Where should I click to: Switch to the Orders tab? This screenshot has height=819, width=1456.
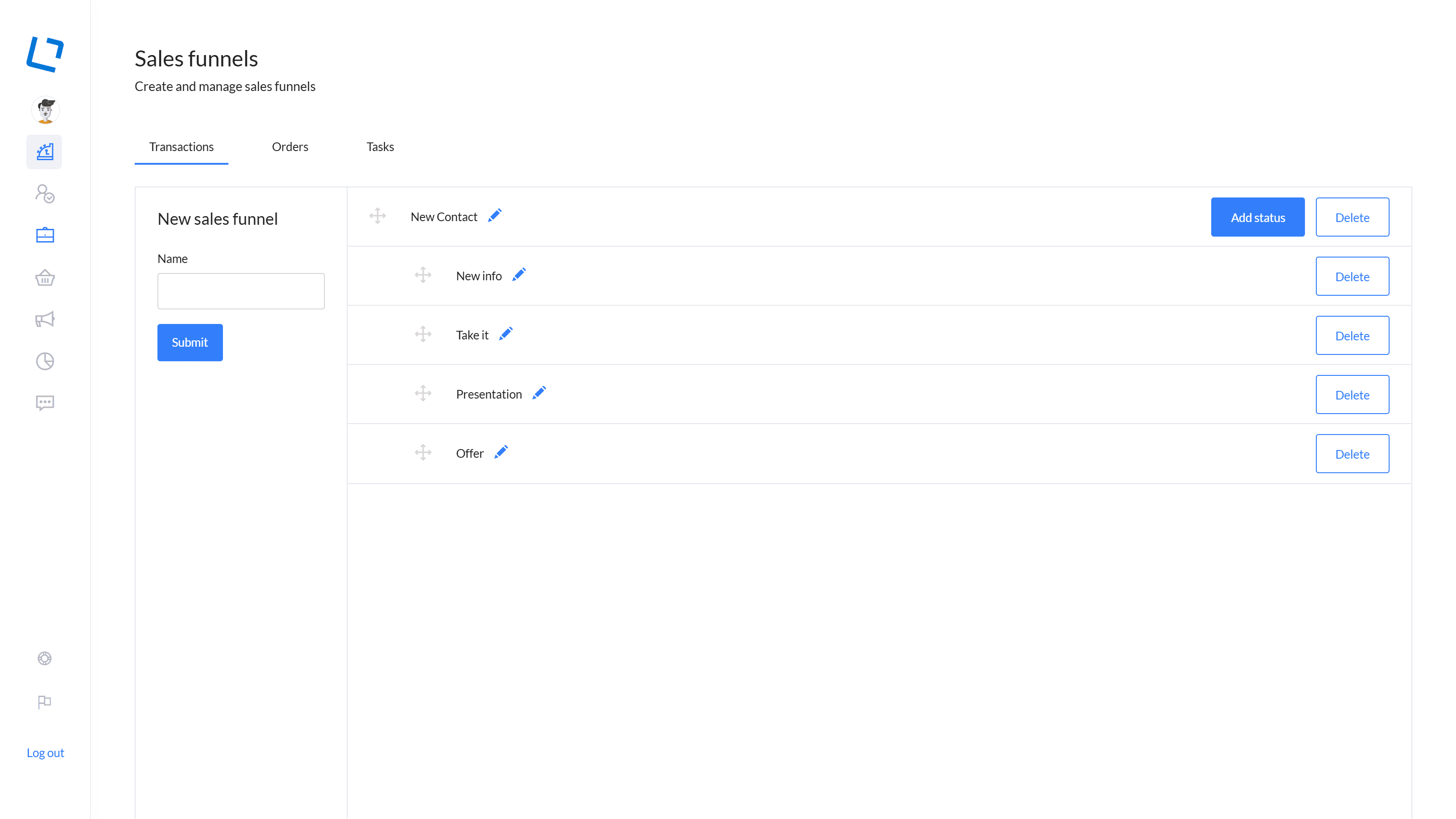pos(290,147)
